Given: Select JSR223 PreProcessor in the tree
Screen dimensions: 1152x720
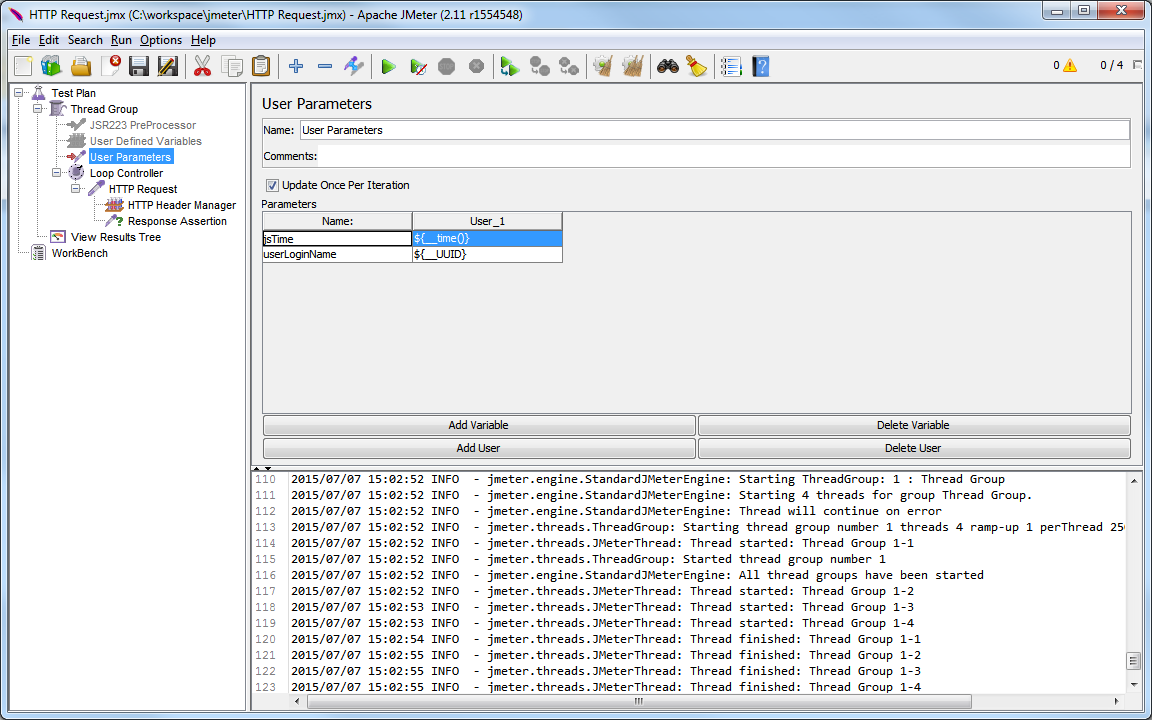Looking at the screenshot, I should [143, 125].
